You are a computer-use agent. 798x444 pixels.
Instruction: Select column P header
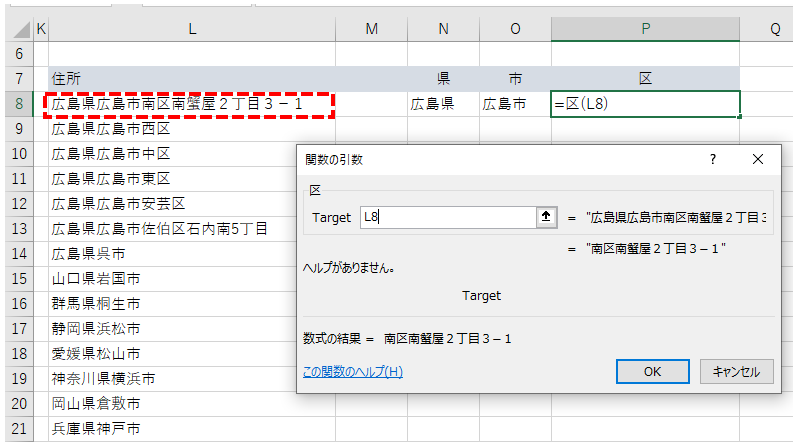click(645, 30)
